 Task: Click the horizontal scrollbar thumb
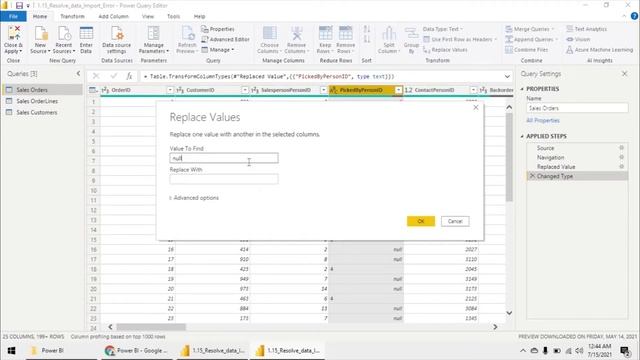(151, 327)
